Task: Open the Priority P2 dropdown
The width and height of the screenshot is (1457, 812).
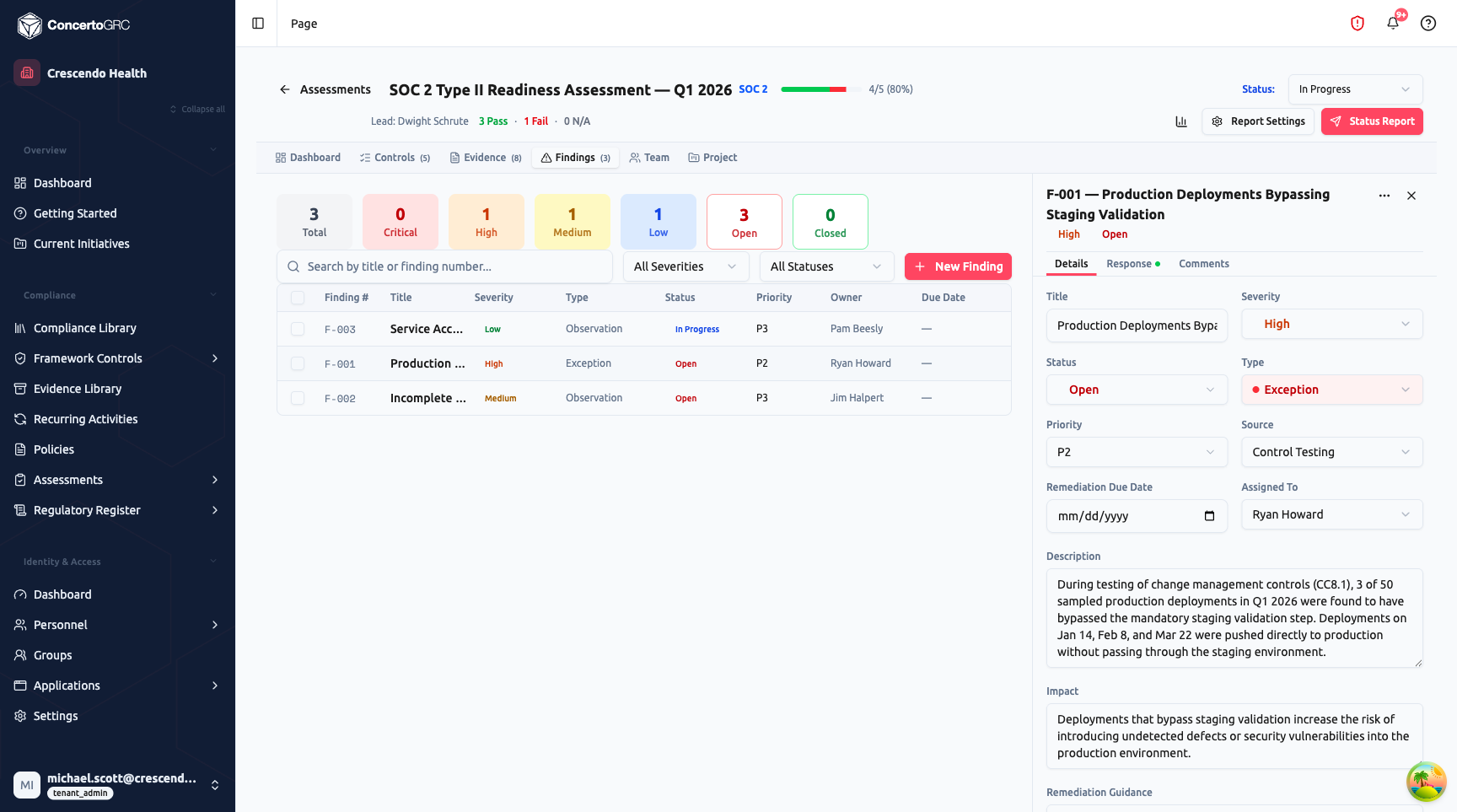Action: click(x=1137, y=452)
